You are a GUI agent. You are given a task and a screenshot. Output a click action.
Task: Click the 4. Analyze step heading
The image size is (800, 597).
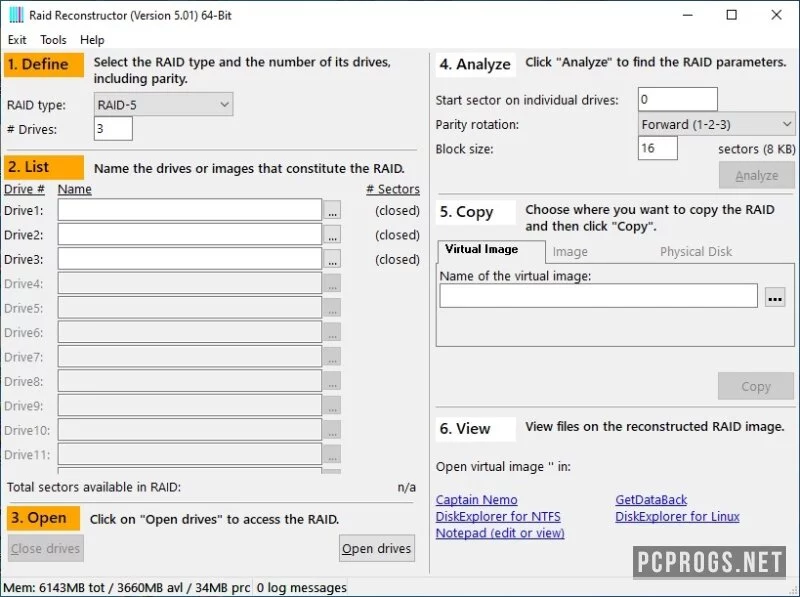pos(475,64)
